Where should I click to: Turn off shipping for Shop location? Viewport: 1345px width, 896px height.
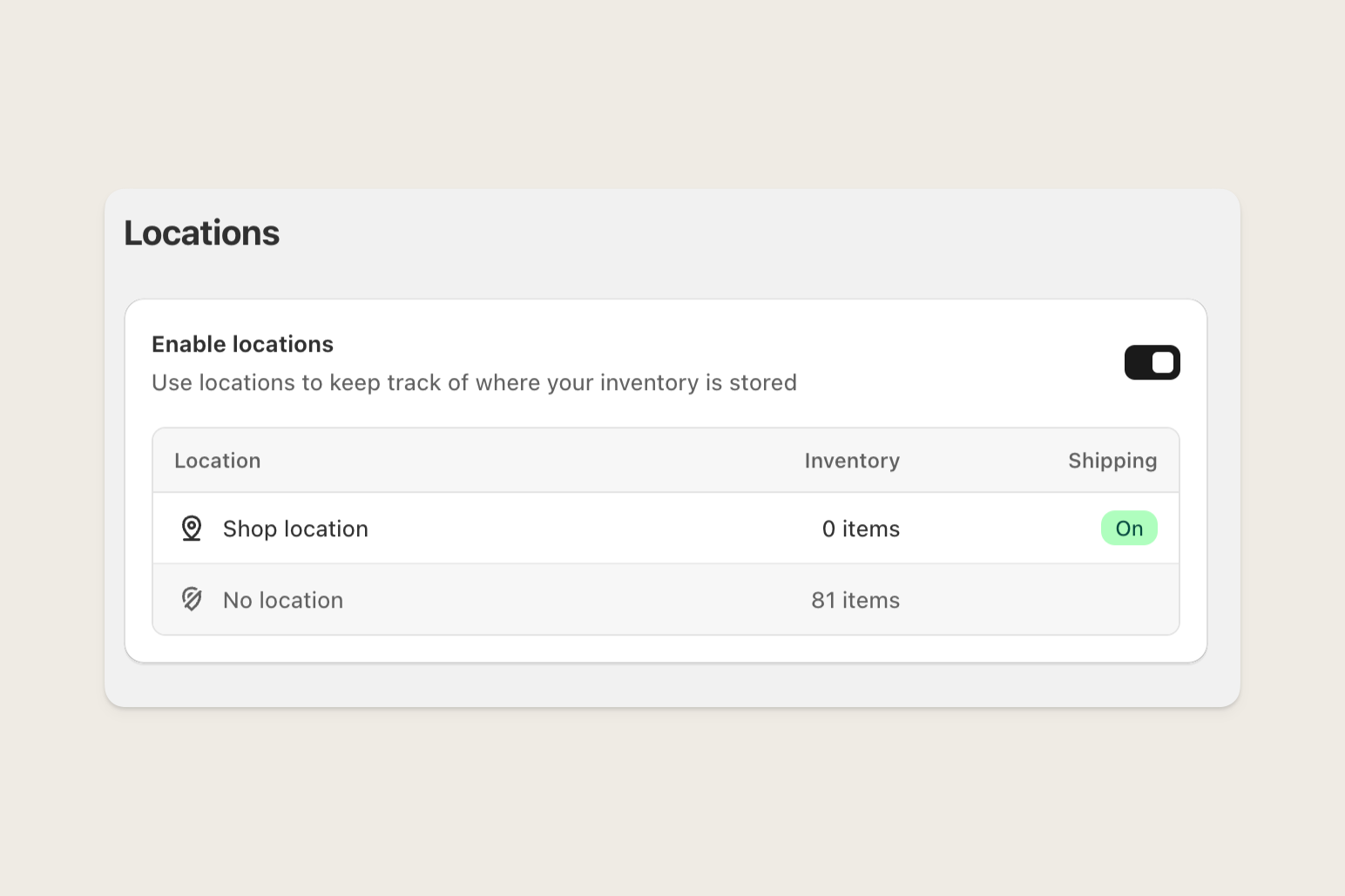coord(1129,528)
